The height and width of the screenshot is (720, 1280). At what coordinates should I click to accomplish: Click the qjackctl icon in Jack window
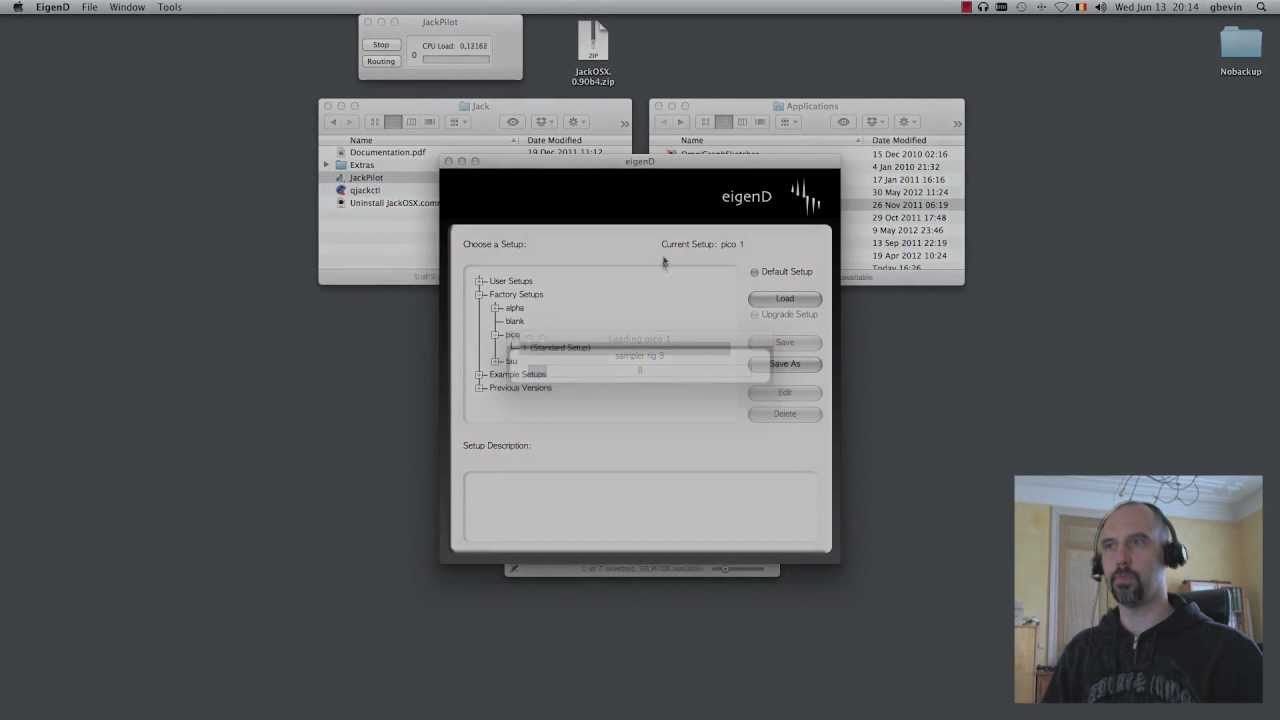(x=341, y=190)
